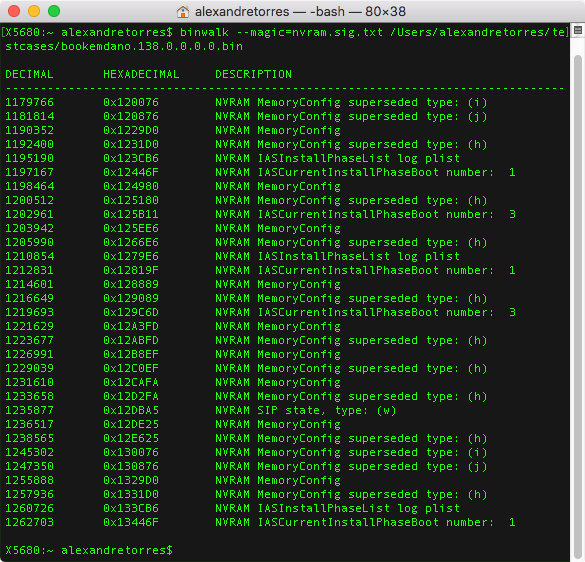Click hex value 0x12ABFD
585x562 pixels.
[x=131, y=340]
